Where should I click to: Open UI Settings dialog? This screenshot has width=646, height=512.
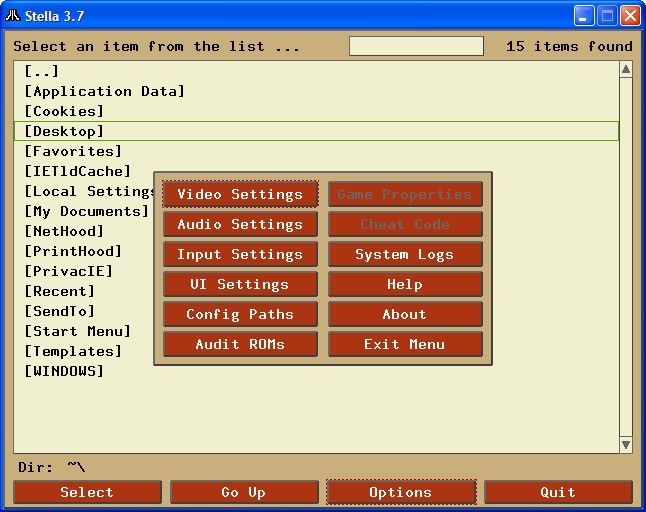point(240,284)
